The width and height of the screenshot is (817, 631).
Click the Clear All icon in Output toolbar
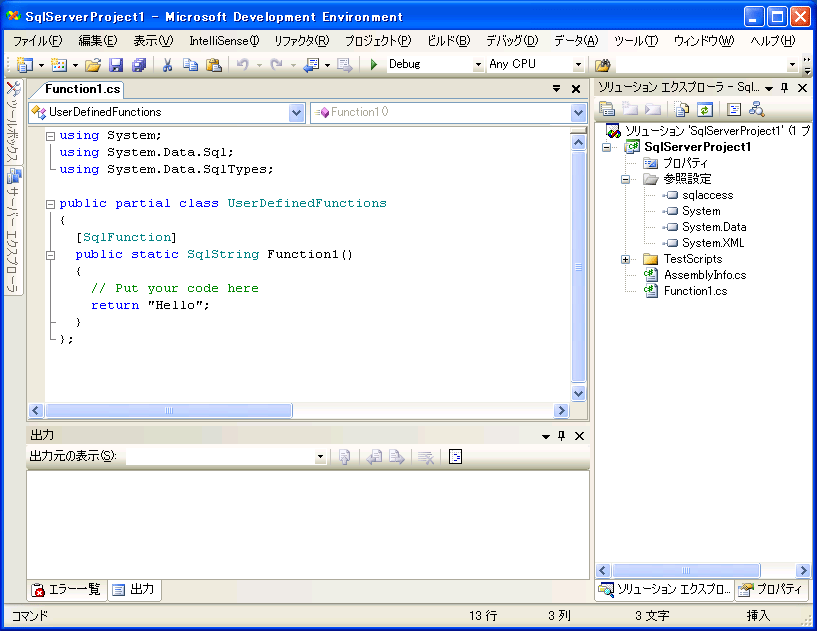pyautogui.click(x=426, y=457)
